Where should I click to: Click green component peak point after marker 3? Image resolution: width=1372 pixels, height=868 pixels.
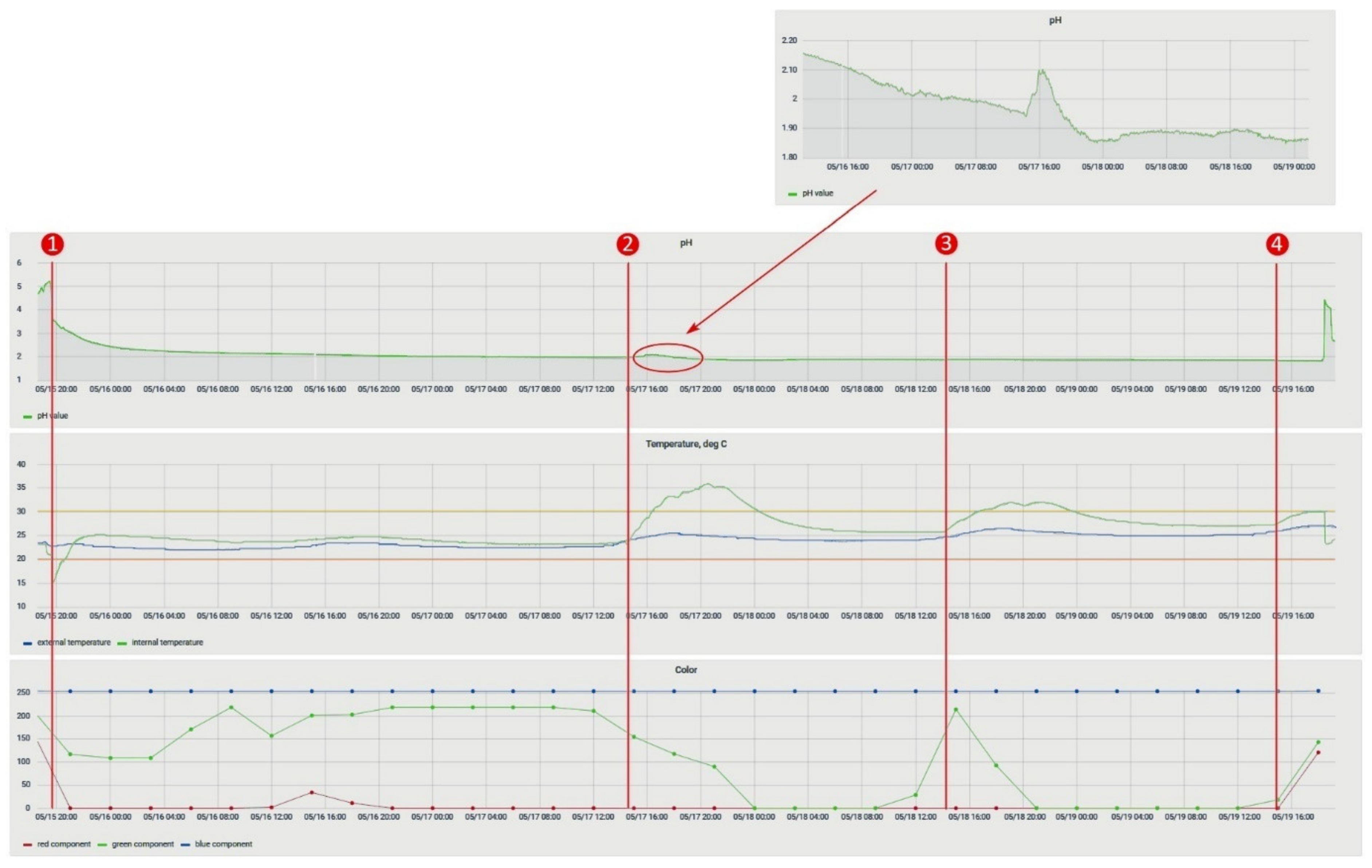pyautogui.click(x=955, y=710)
